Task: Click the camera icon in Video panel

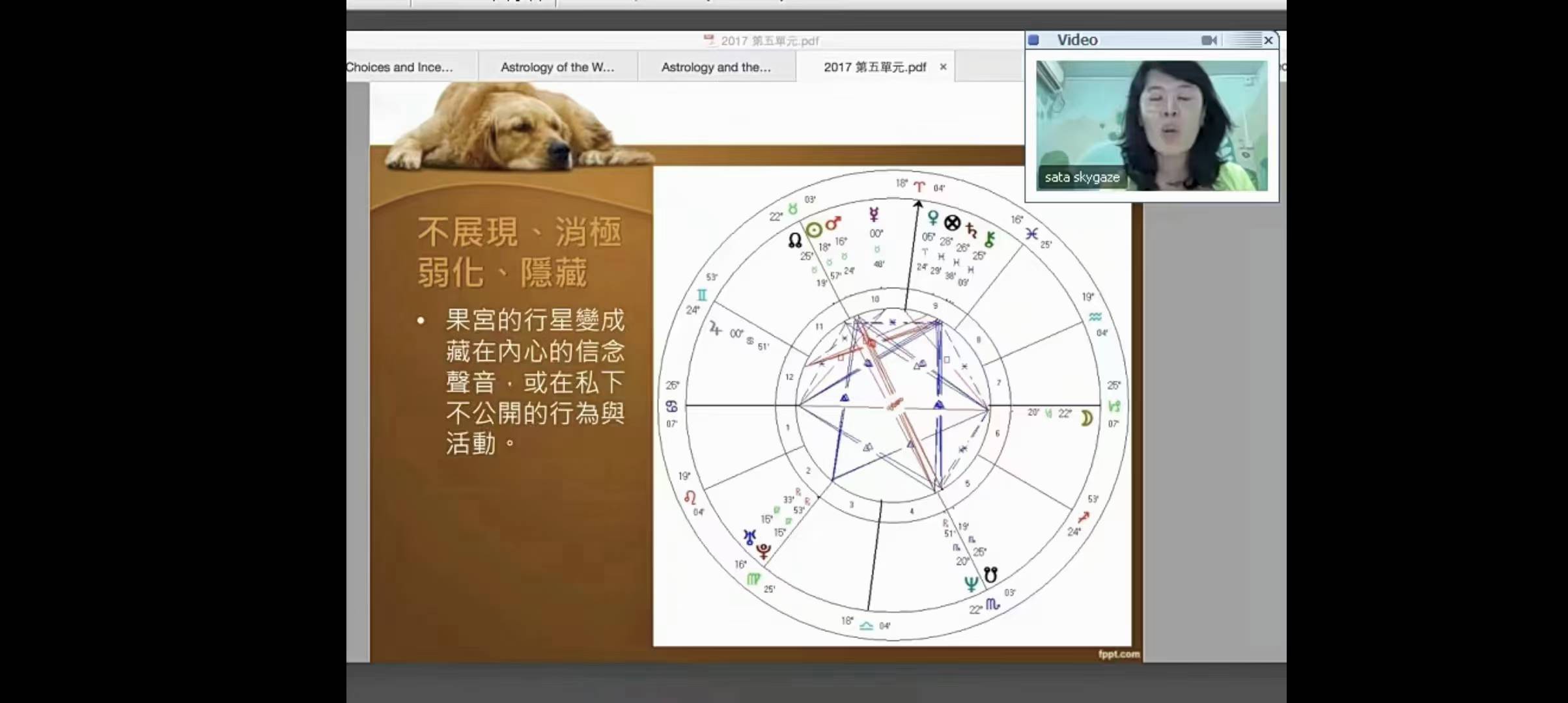Action: click(1209, 40)
